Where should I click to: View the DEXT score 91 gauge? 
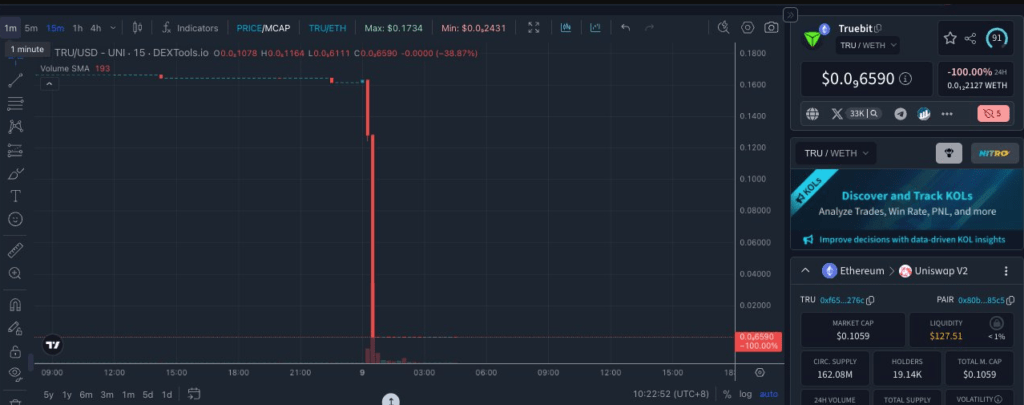coord(997,38)
